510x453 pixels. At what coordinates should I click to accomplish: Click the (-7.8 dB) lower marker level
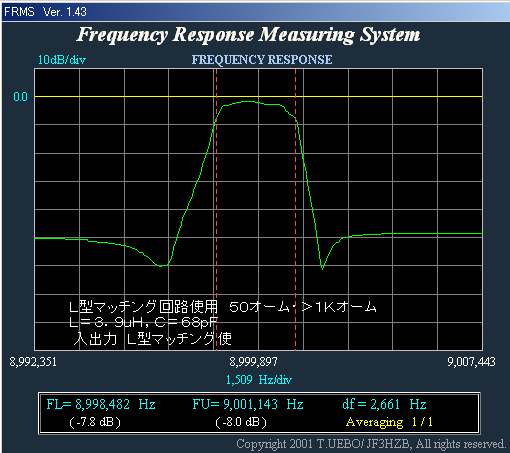pos(95,422)
